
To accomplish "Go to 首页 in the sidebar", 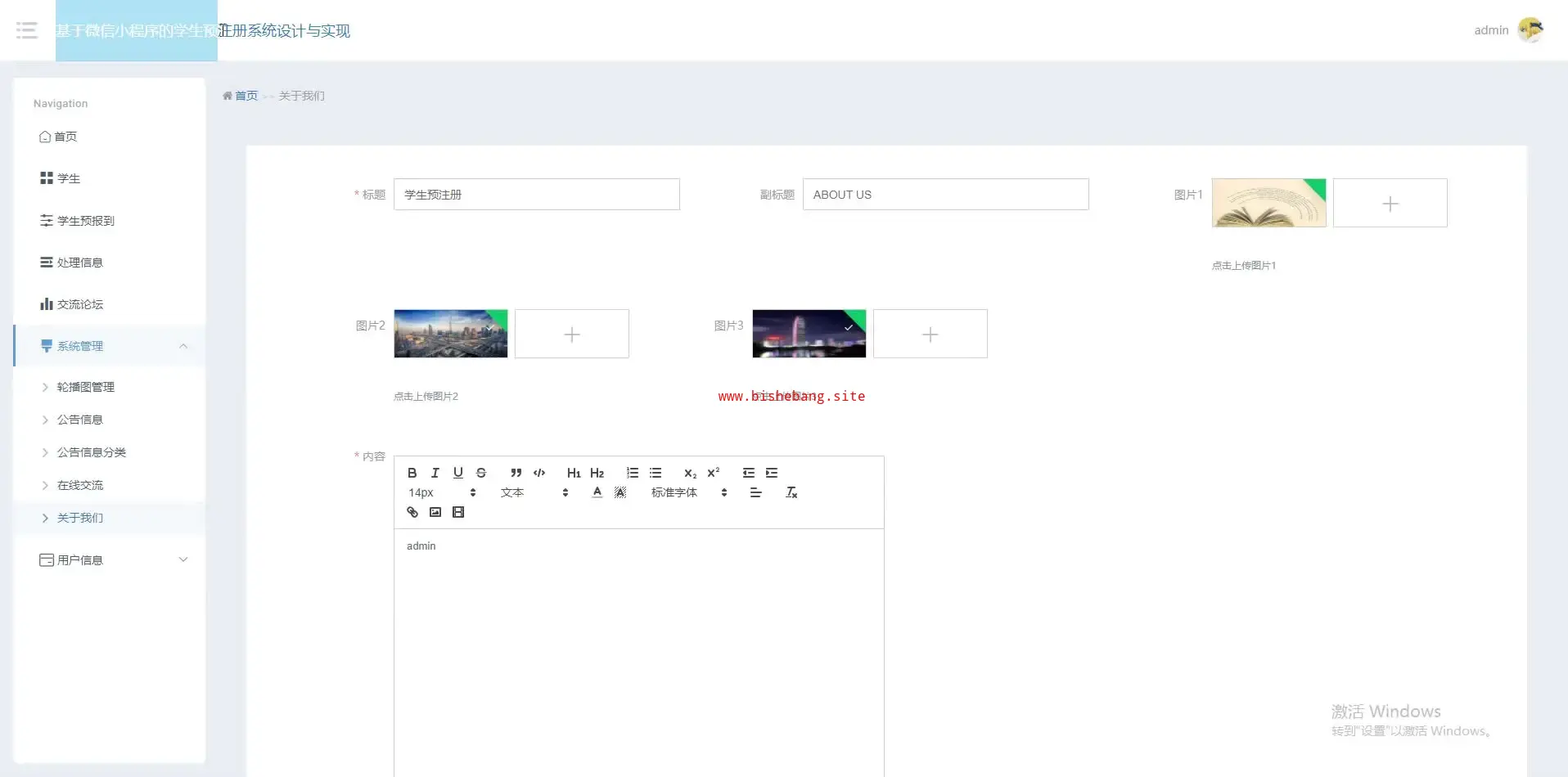I will (110, 137).
